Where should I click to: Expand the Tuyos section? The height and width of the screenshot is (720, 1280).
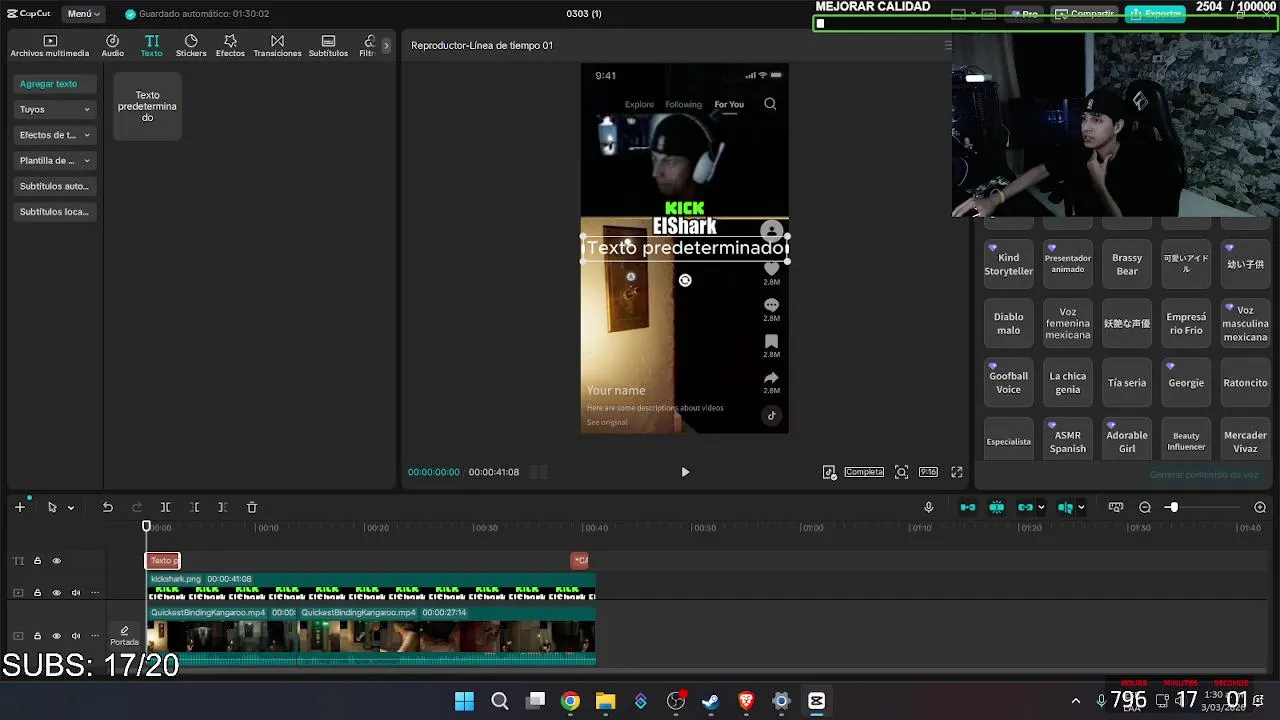click(x=55, y=109)
